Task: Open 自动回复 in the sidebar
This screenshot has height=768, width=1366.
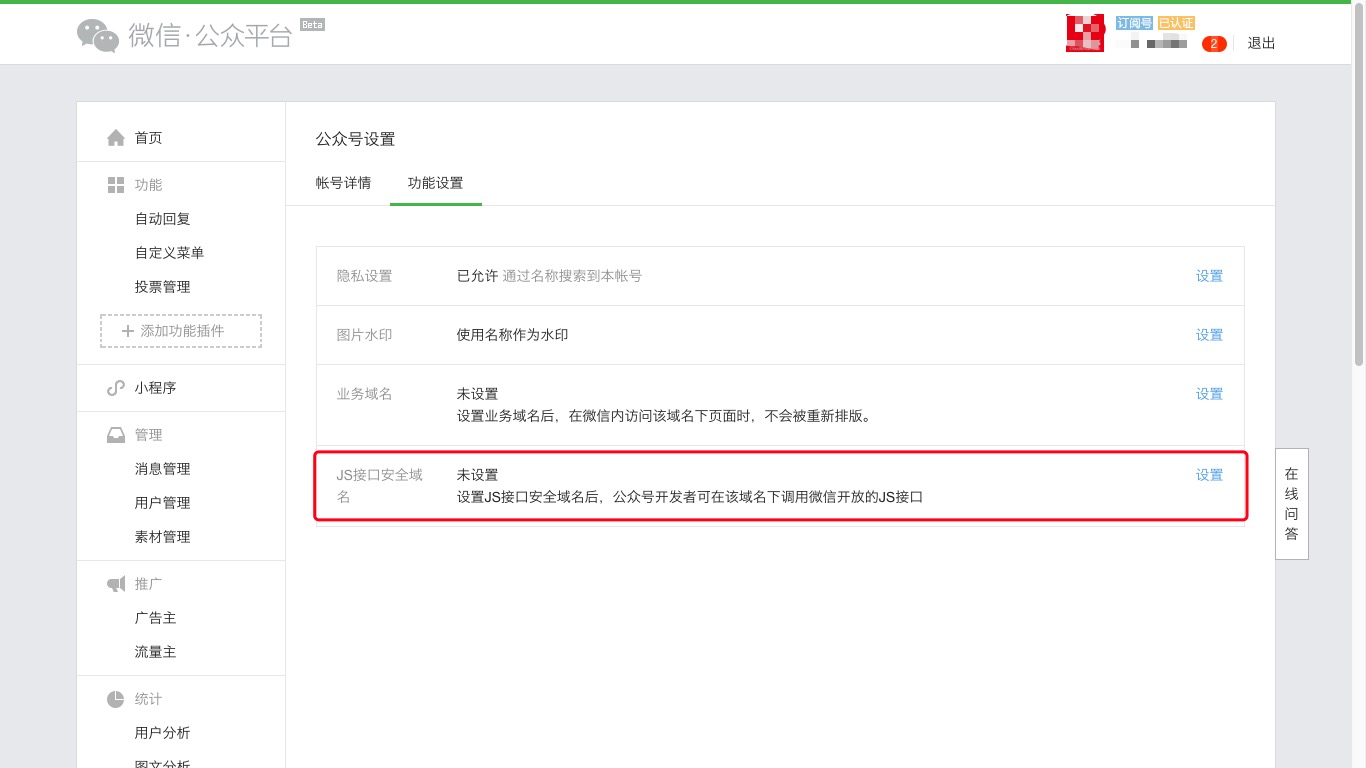Action: (163, 219)
